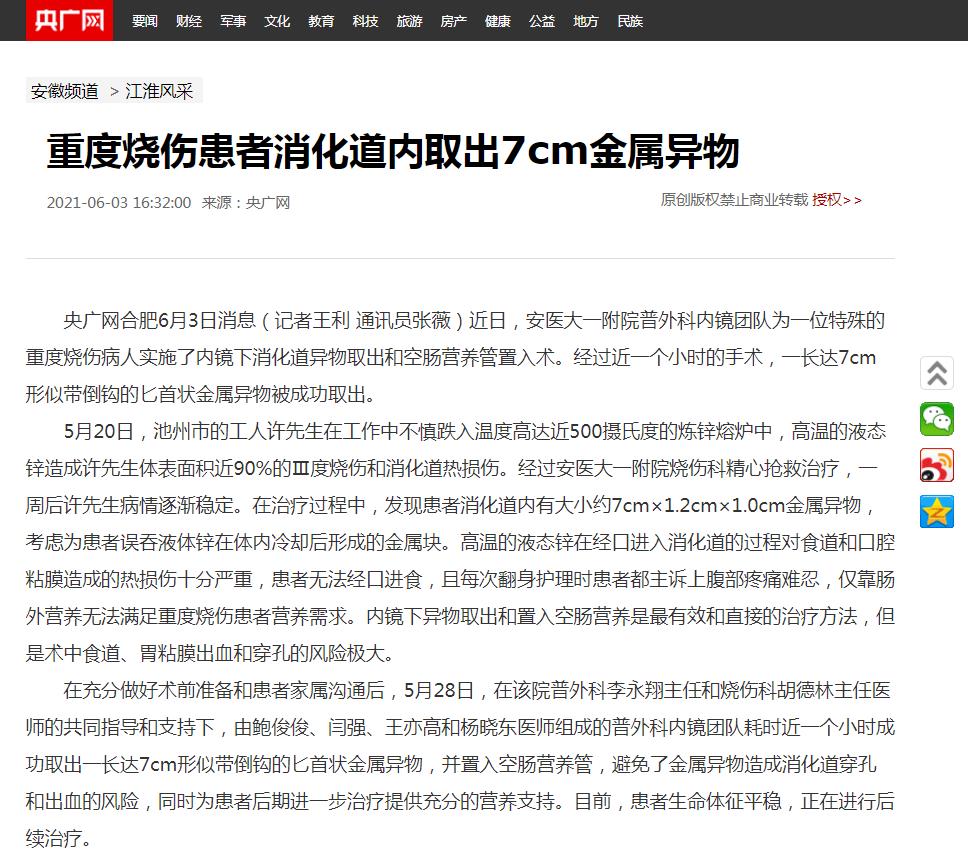Open the 公益 section

pos(541,21)
